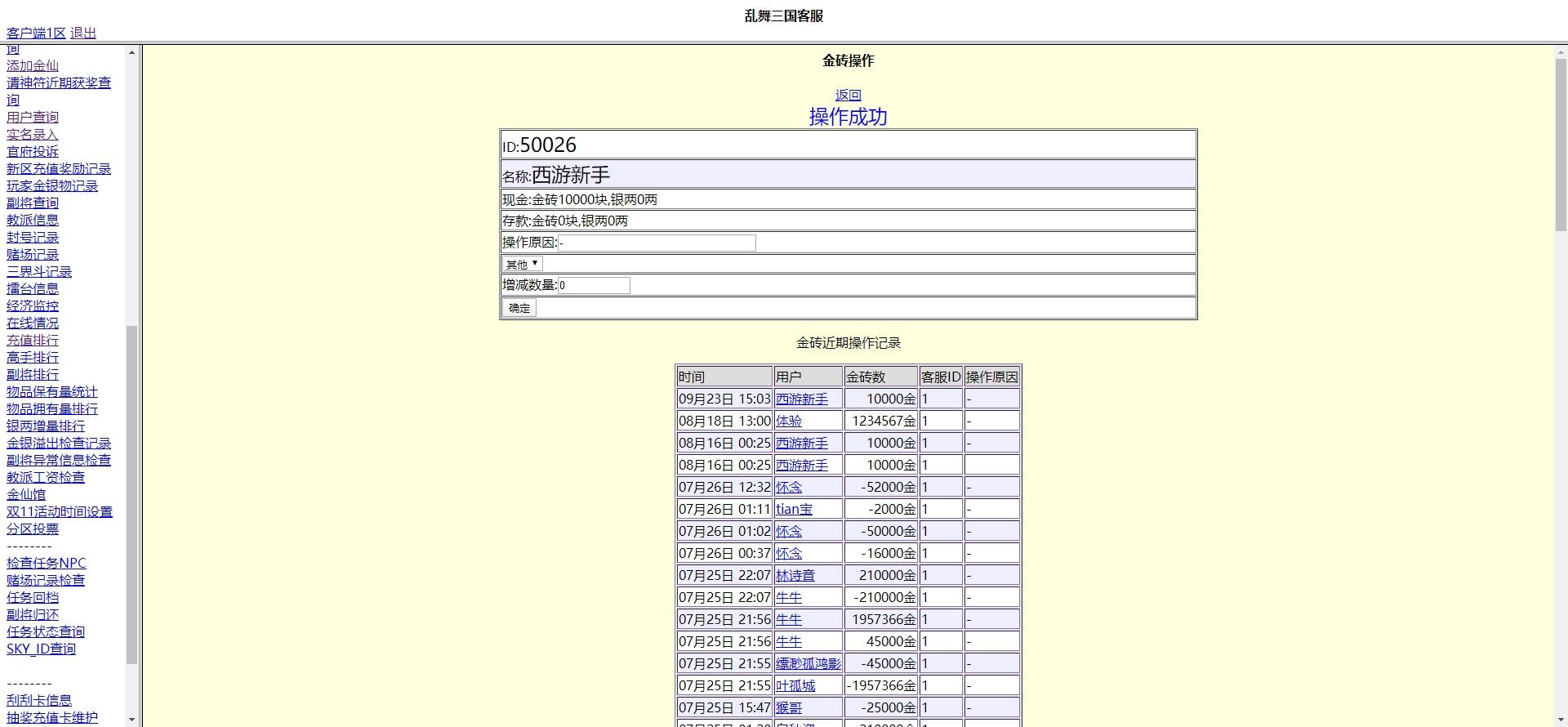Click the sidebar scrollbar up arrow
This screenshot has height=727, width=1568.
pyautogui.click(x=131, y=52)
